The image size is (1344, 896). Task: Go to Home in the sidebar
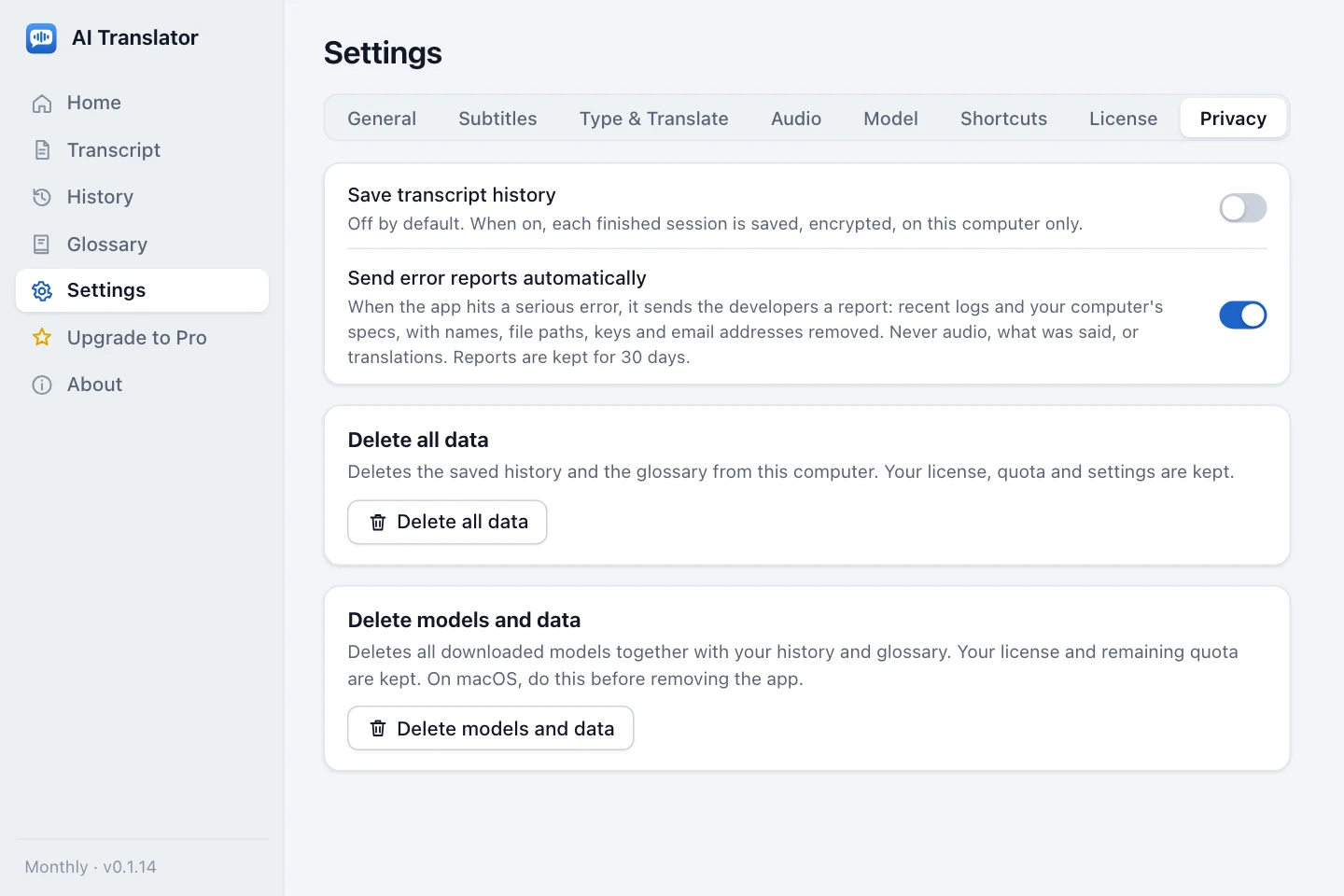pyautogui.click(x=142, y=103)
